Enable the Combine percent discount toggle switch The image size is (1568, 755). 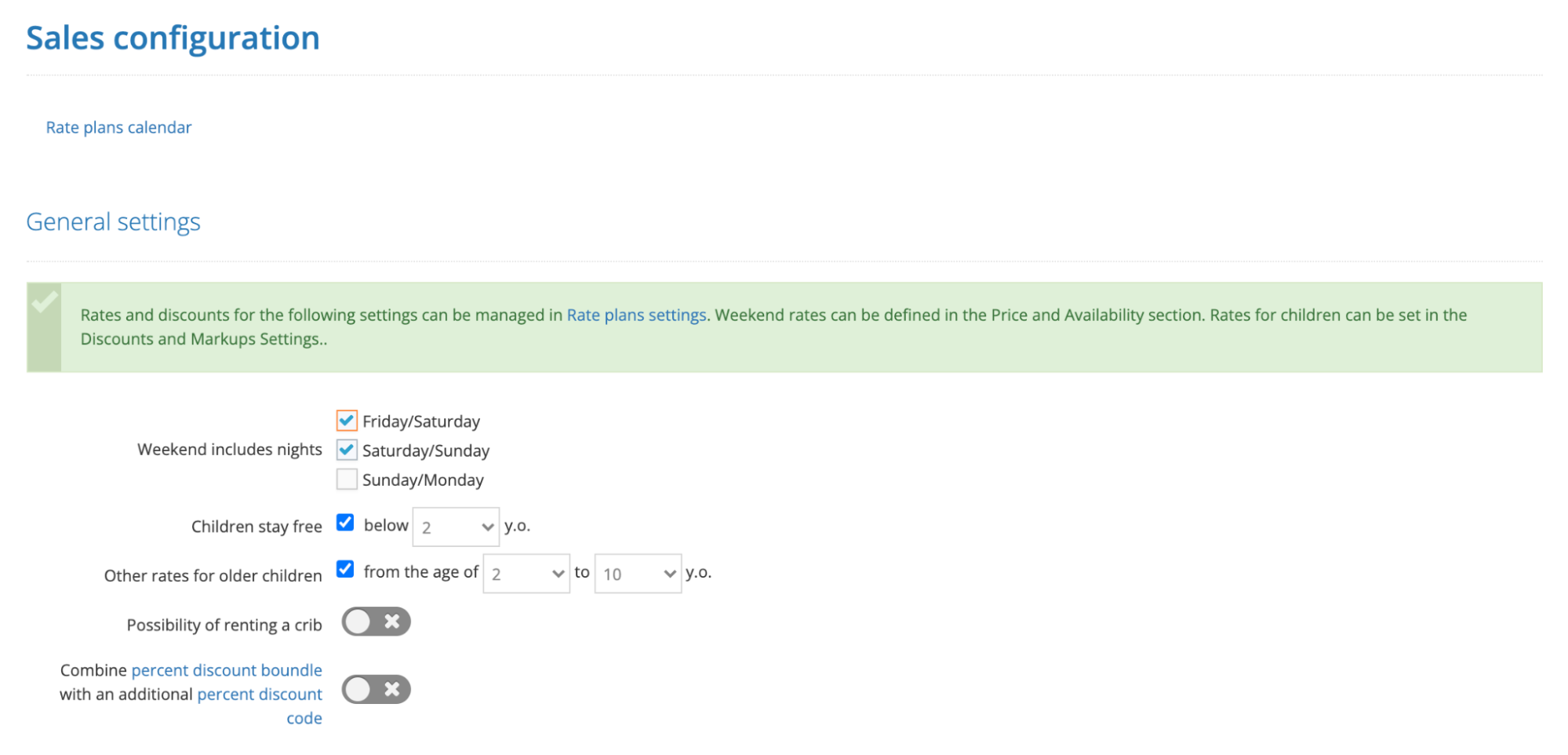pyautogui.click(x=376, y=690)
